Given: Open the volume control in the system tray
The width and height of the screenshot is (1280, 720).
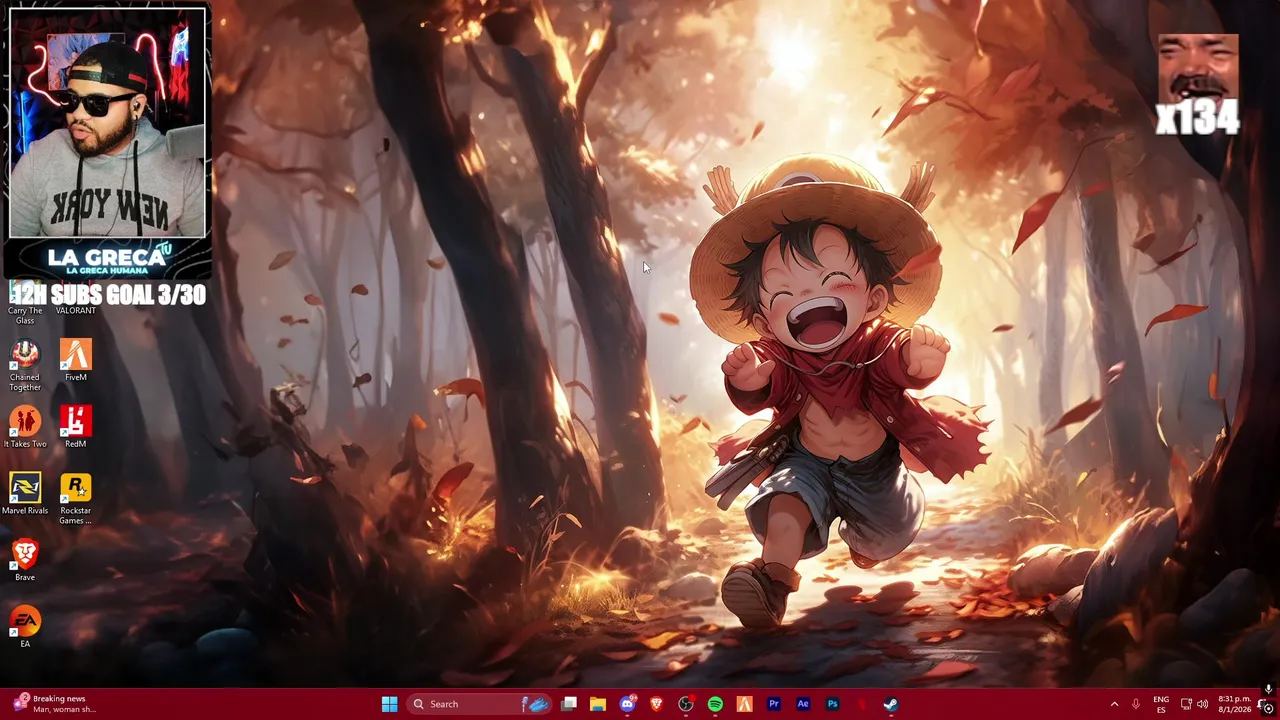Looking at the screenshot, I should (x=1203, y=704).
